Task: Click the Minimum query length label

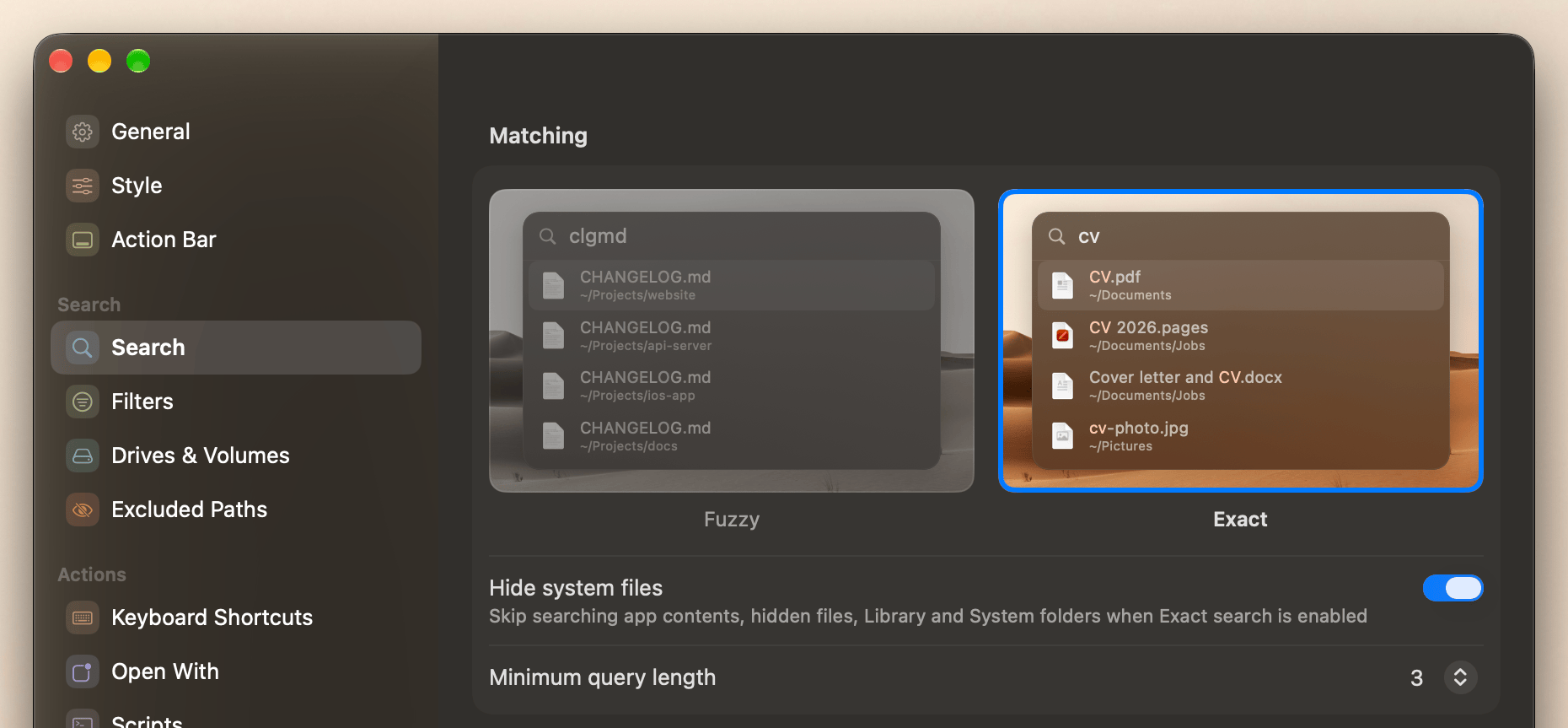Action: [x=603, y=677]
